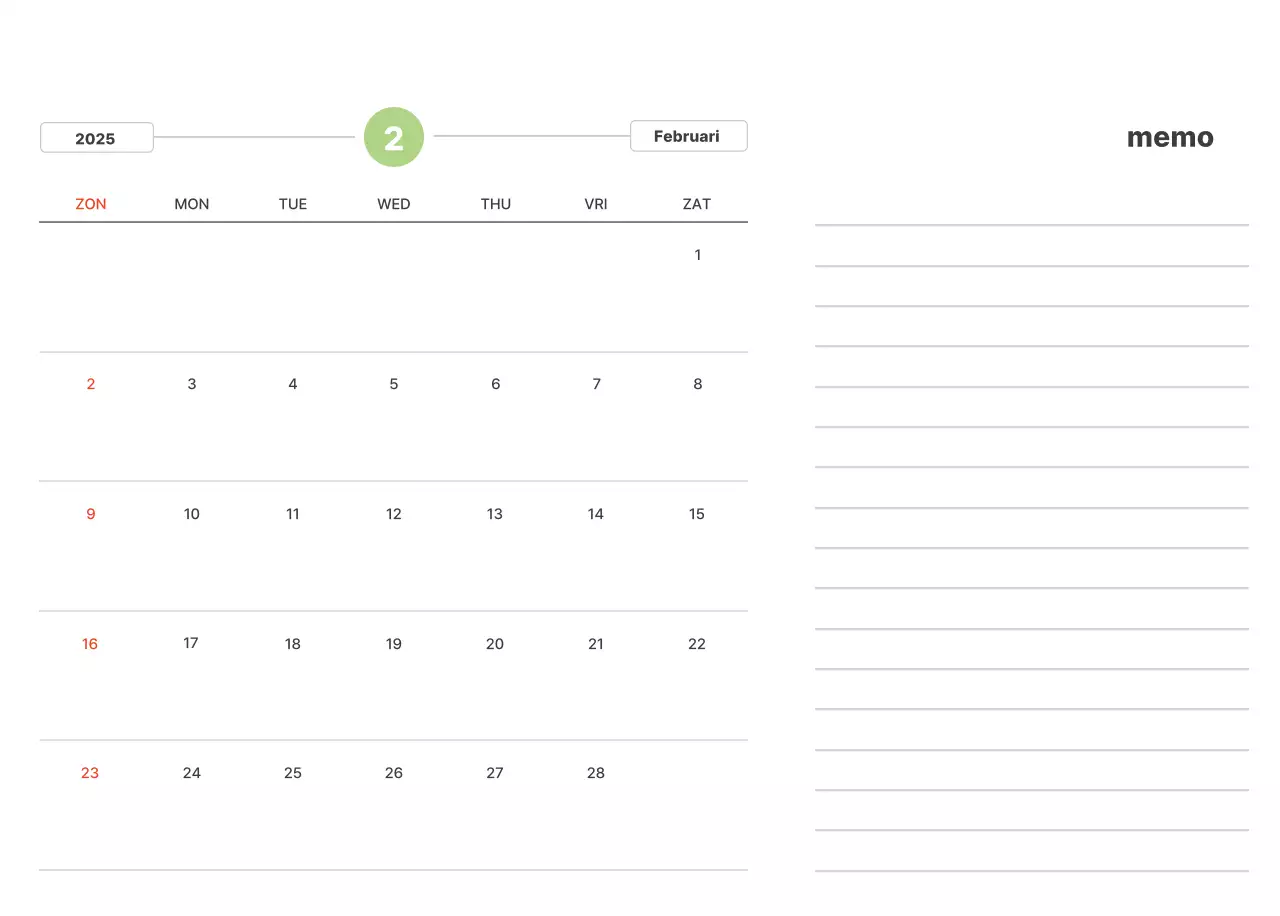
Task: Click the VRI day column header
Action: (596, 204)
